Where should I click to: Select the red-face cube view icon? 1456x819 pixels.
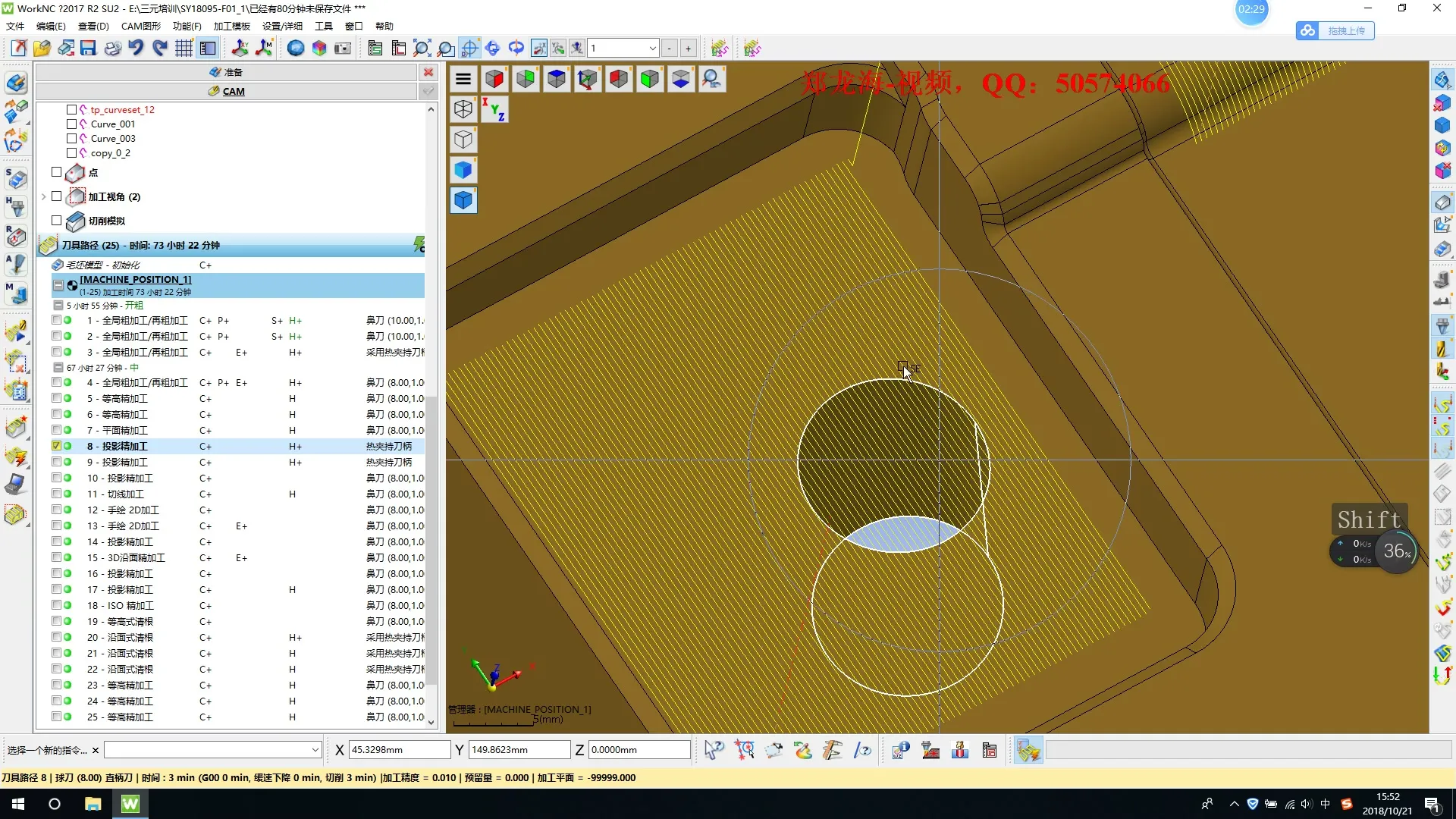494,79
